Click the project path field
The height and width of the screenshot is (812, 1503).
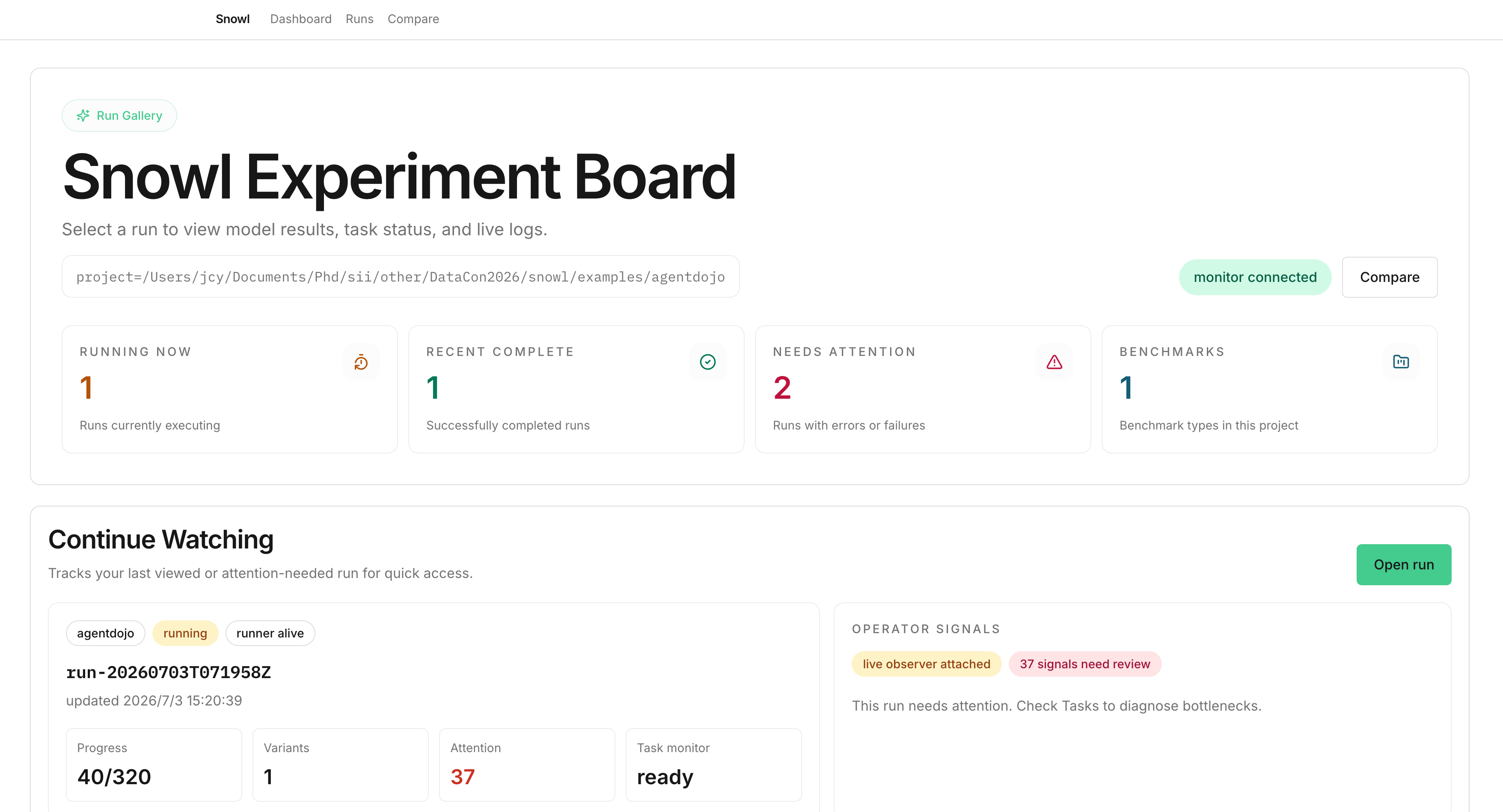[x=401, y=276]
